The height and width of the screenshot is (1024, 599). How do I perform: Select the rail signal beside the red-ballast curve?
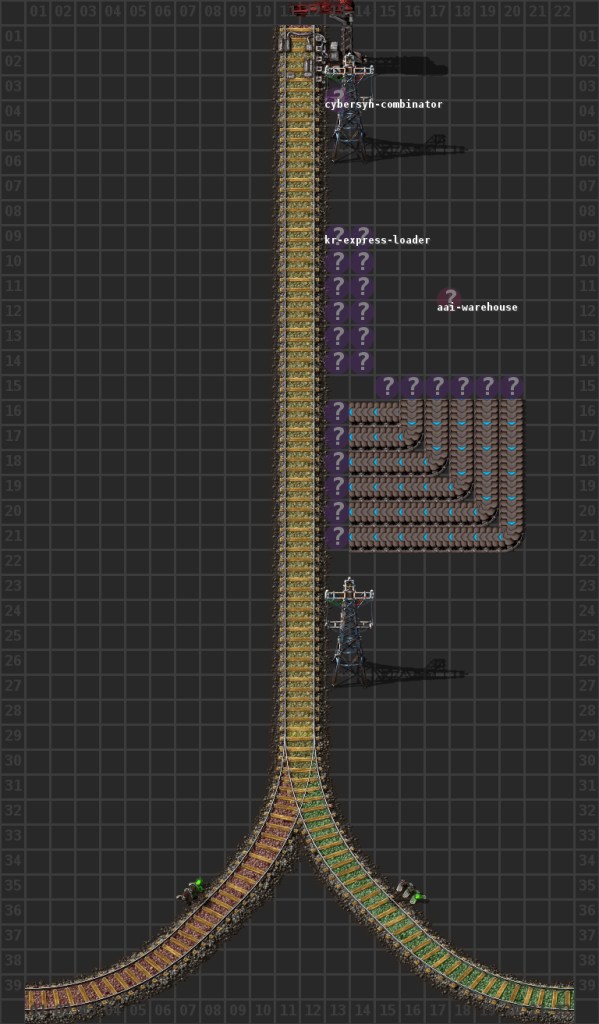tap(191, 891)
